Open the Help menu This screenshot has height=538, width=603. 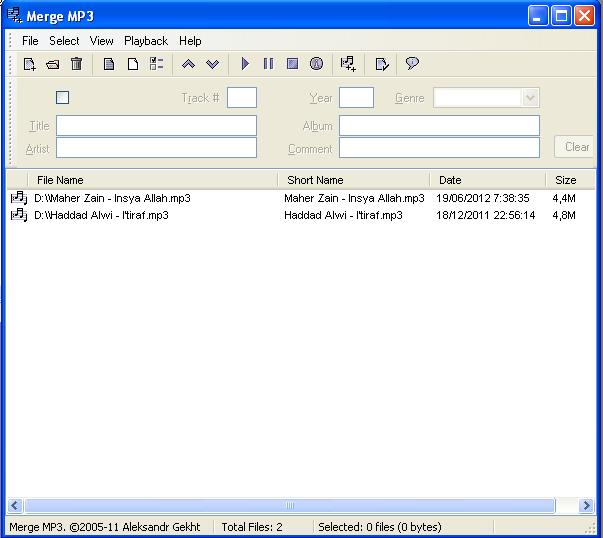pos(190,41)
